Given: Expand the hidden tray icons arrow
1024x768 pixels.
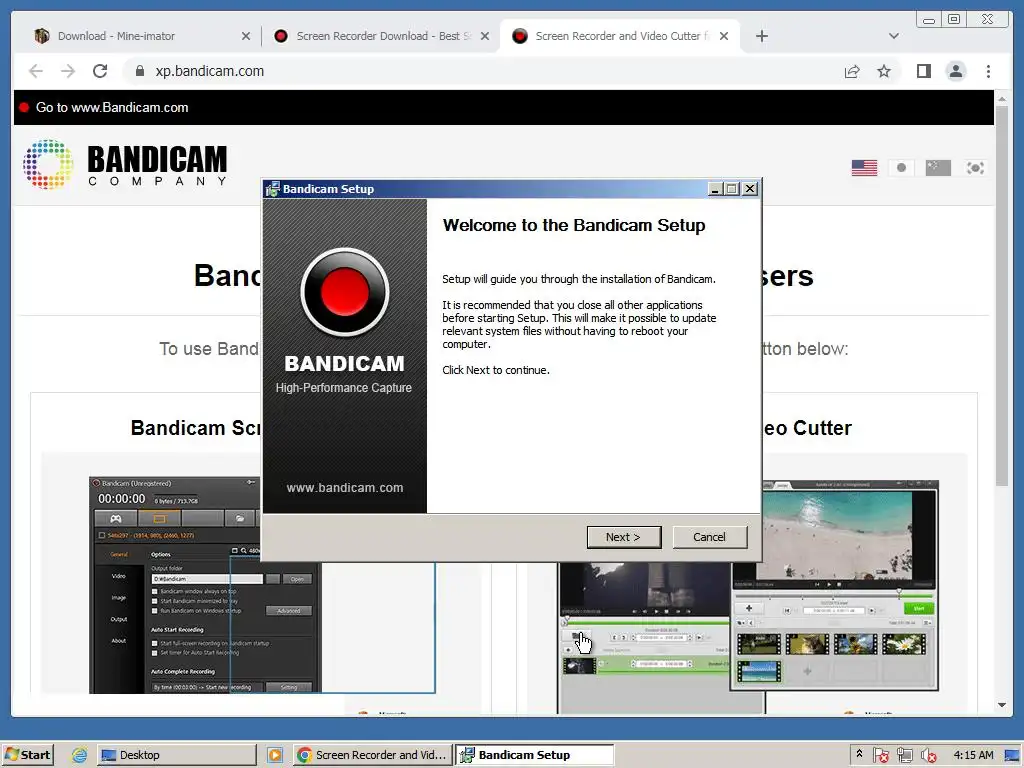Looking at the screenshot, I should (859, 754).
